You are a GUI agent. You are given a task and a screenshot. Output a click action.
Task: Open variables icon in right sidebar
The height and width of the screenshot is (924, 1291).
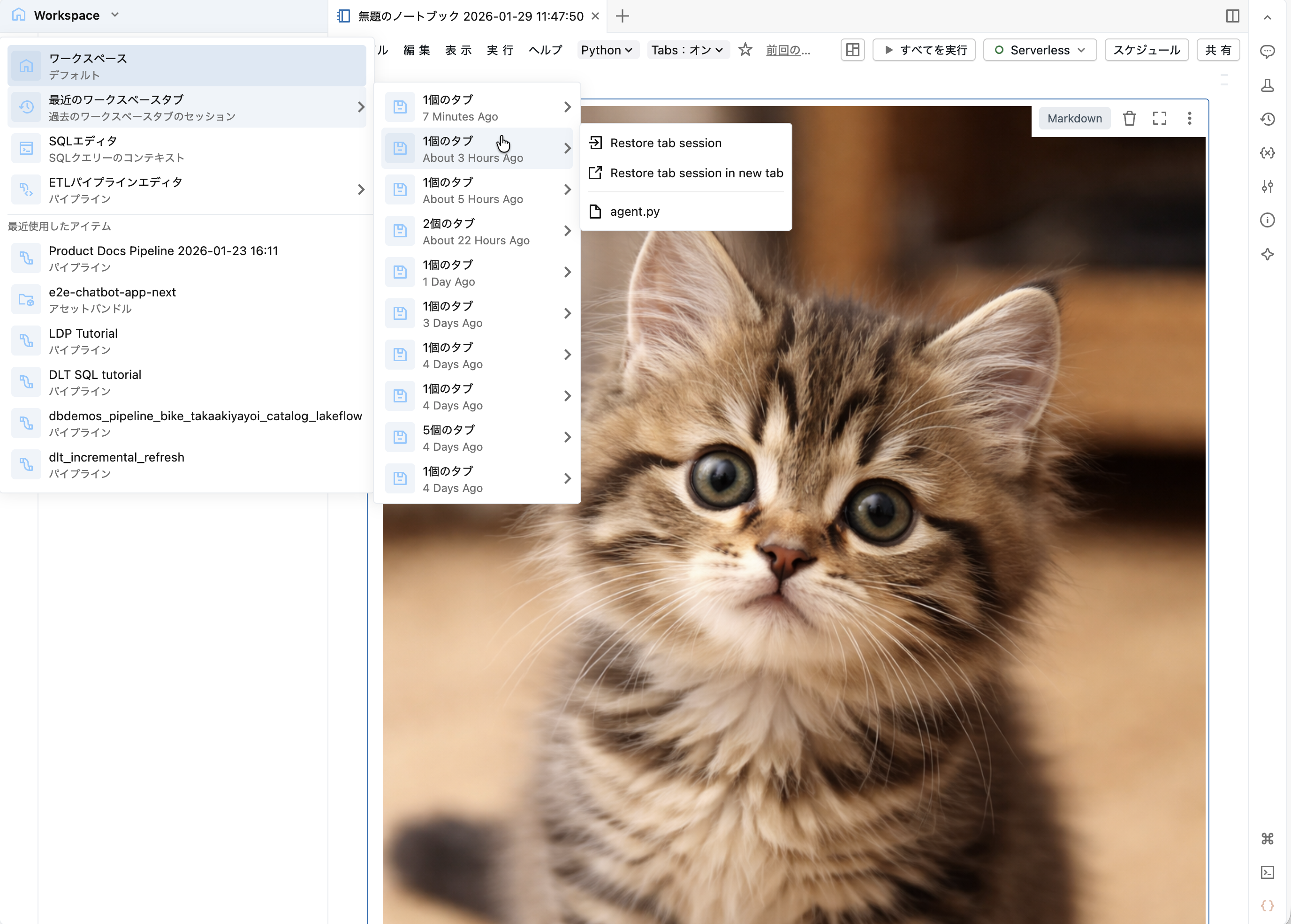(x=1267, y=152)
